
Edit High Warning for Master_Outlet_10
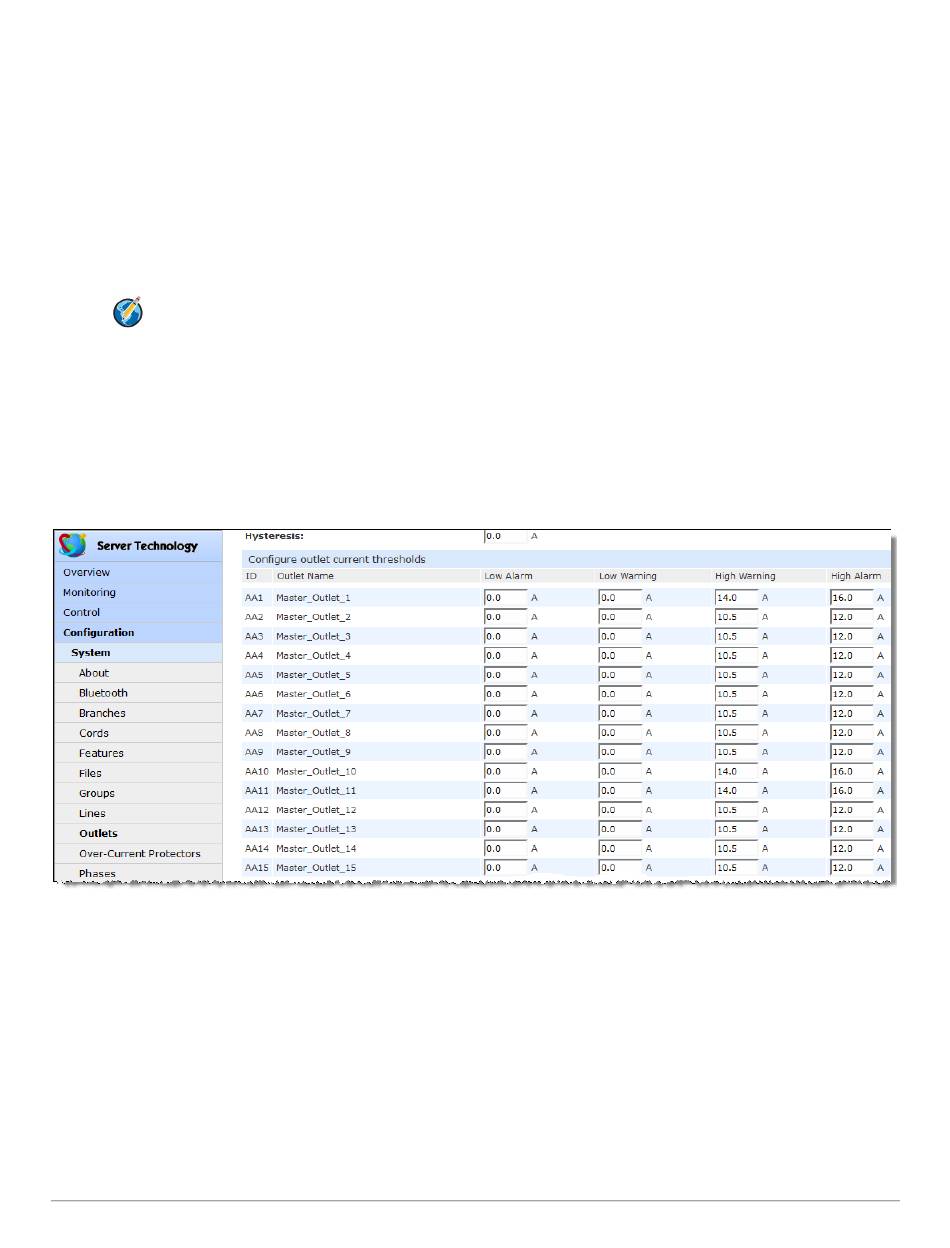pyautogui.click(x=736, y=771)
